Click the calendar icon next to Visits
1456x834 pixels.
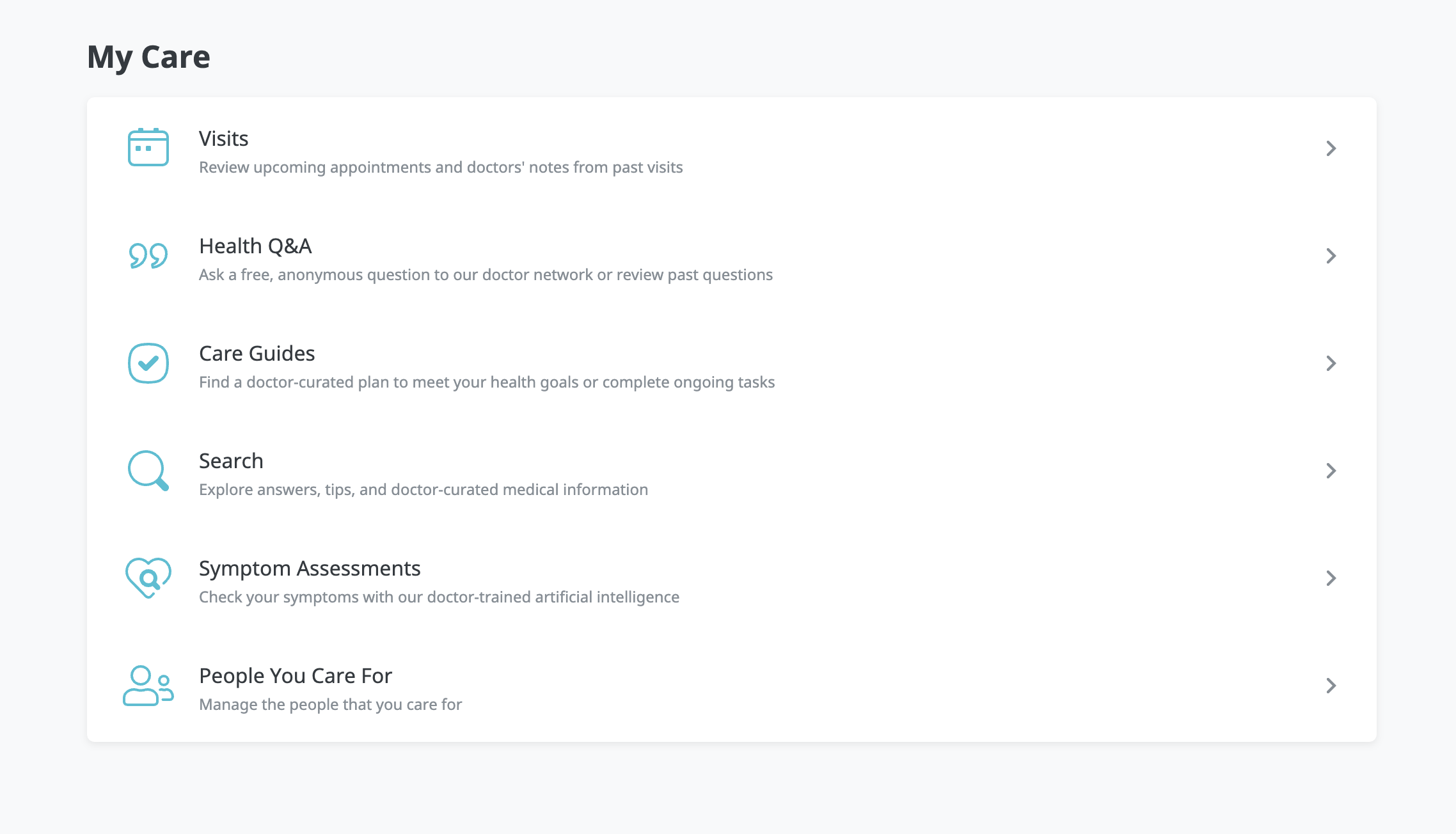pyautogui.click(x=148, y=148)
